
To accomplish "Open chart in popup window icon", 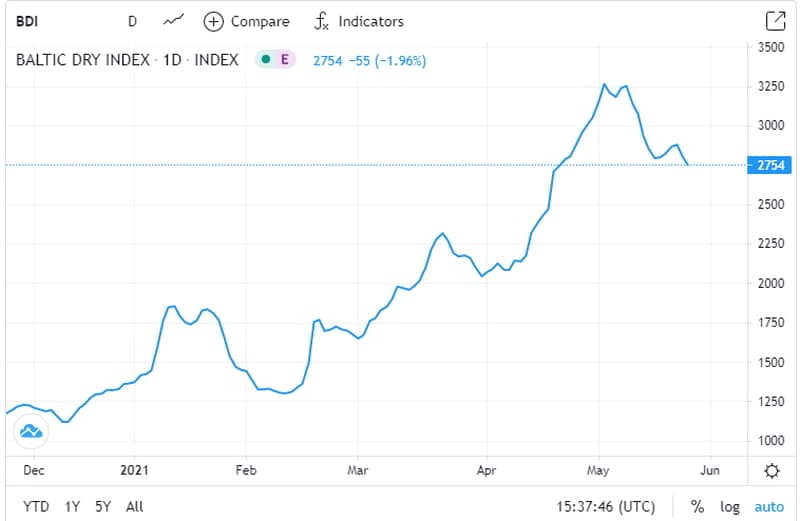I will 776,21.
